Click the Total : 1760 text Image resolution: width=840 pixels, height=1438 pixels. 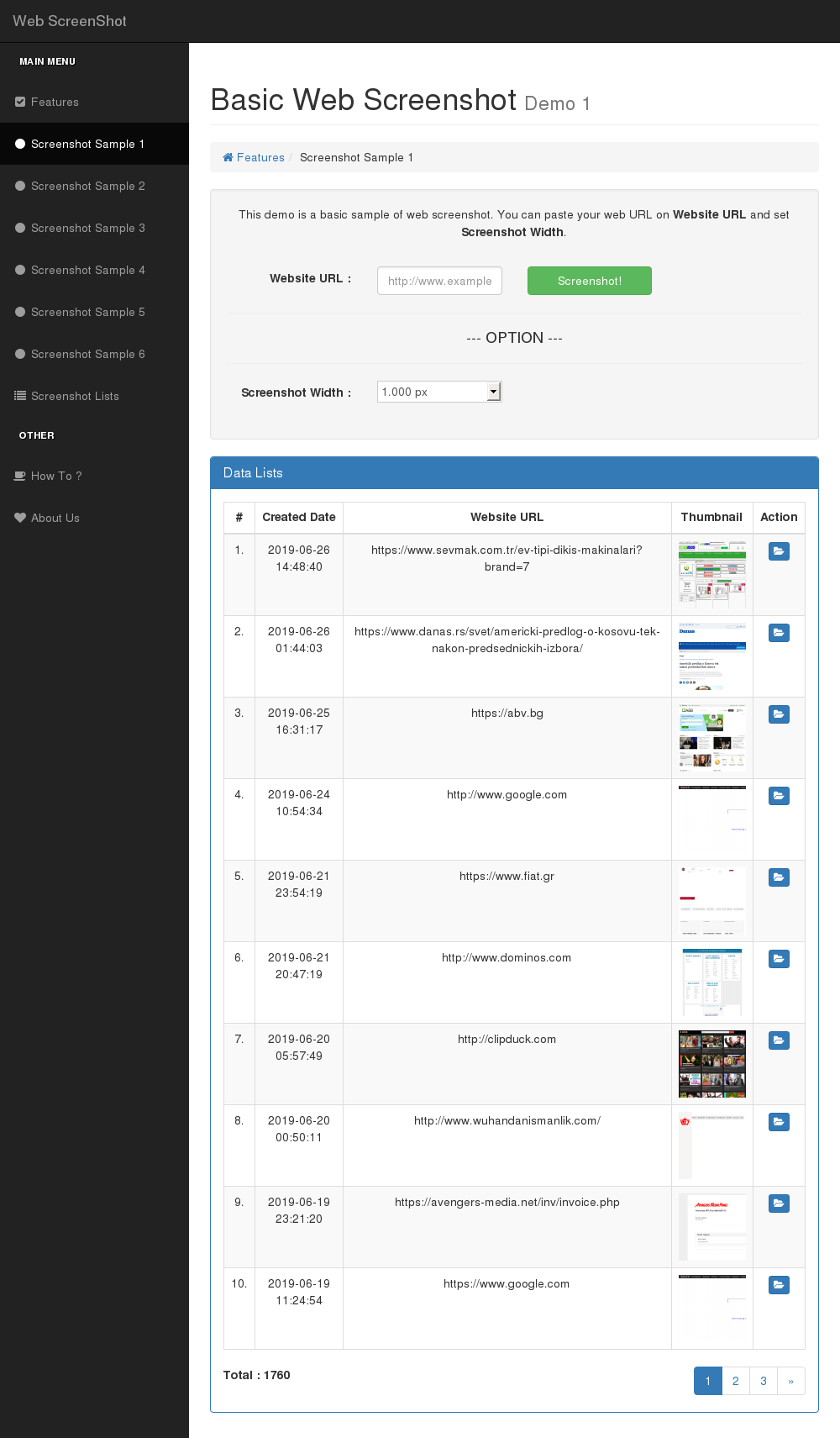tap(256, 1375)
